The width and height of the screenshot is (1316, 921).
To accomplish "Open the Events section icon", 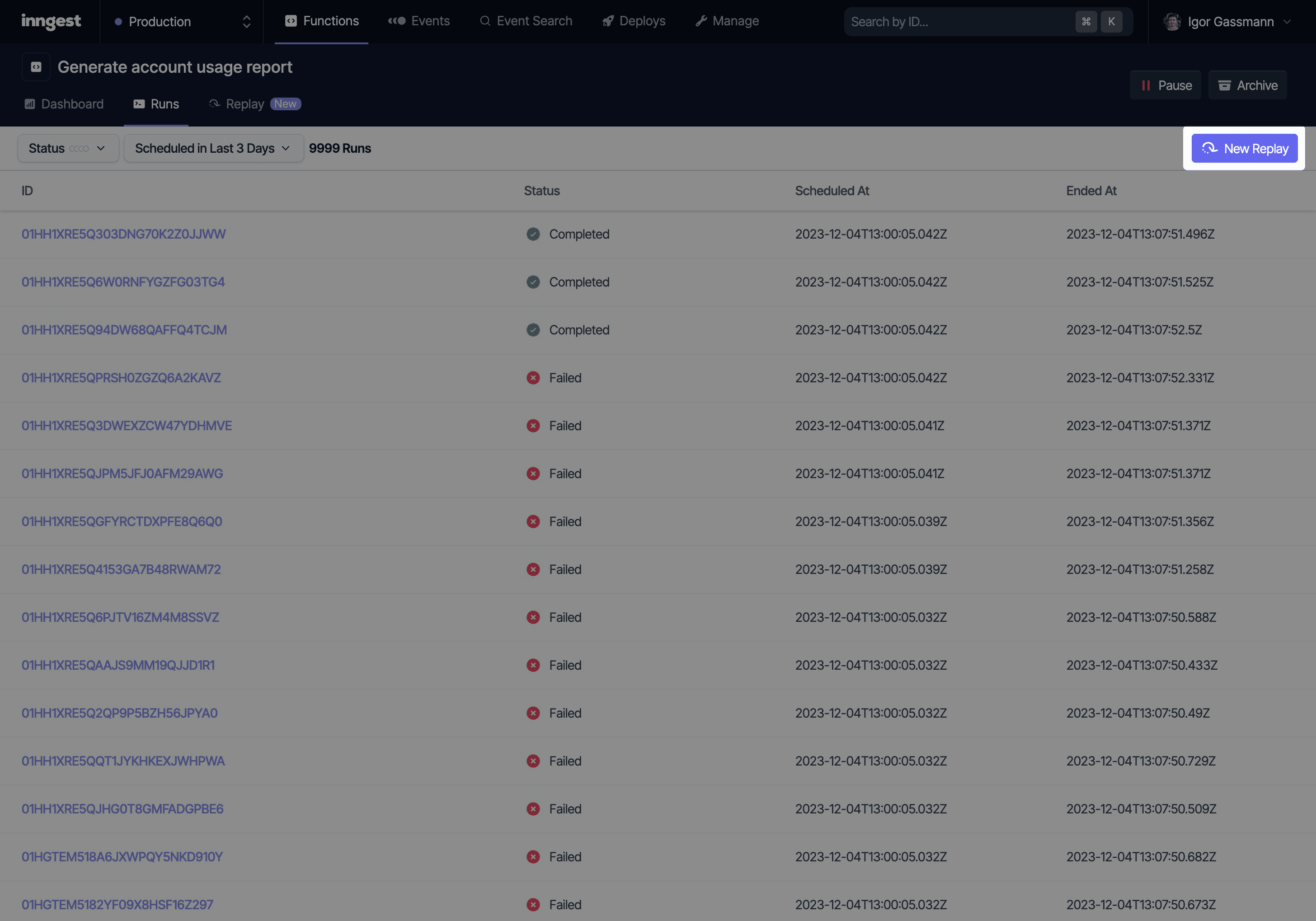I will tap(397, 21).
